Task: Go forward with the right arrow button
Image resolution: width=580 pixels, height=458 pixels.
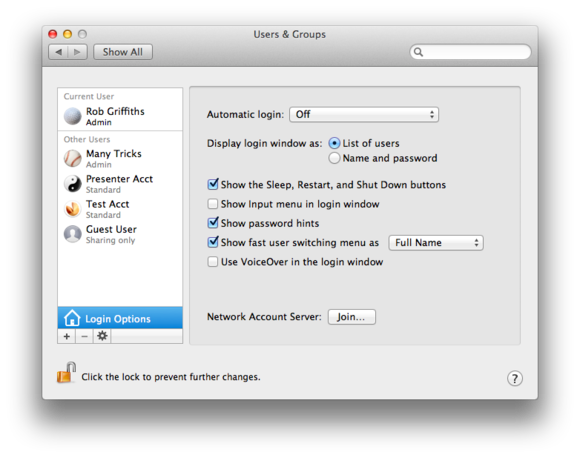Action: click(x=77, y=52)
